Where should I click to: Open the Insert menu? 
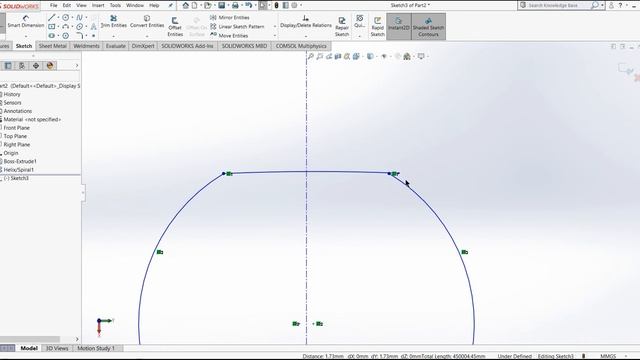point(98,5)
